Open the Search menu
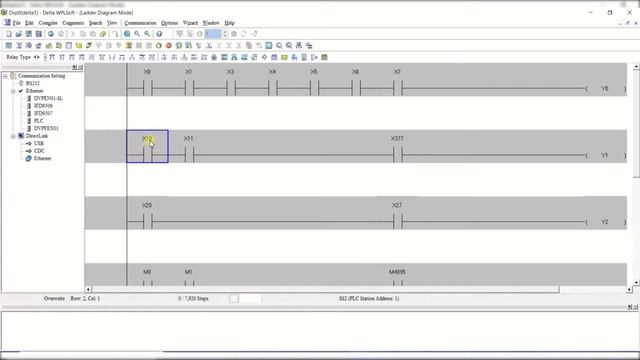Viewport: 640px width, 360px height. tap(96, 23)
